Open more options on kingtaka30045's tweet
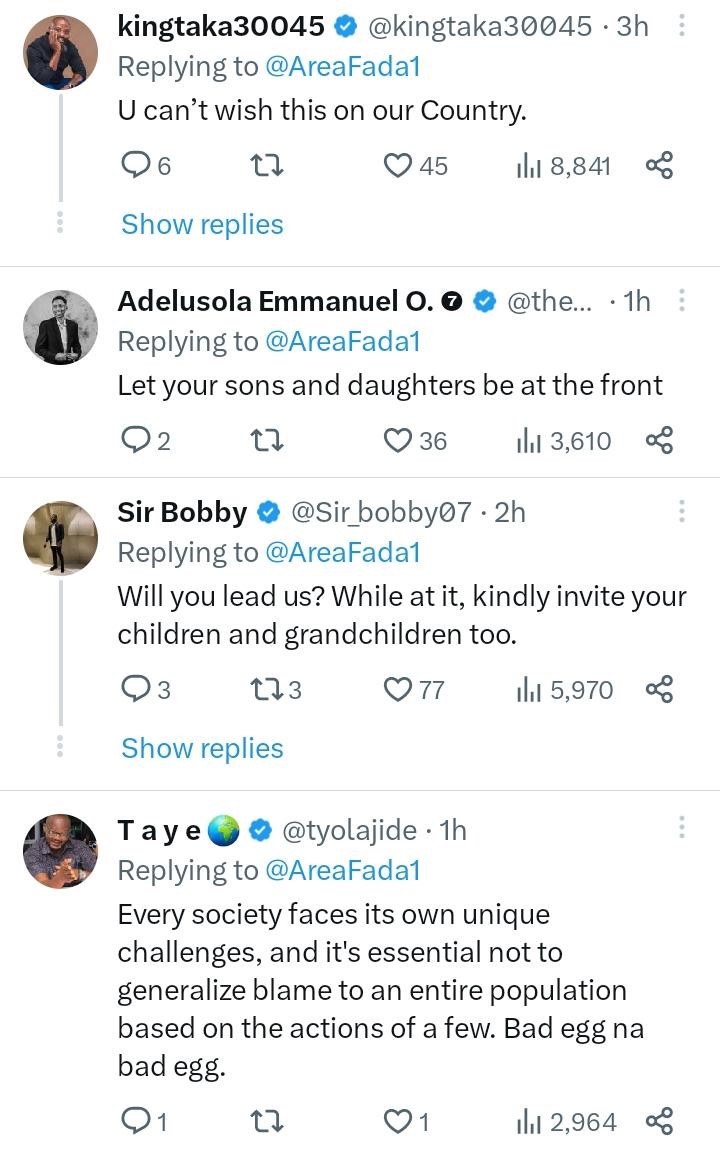 coord(682,26)
